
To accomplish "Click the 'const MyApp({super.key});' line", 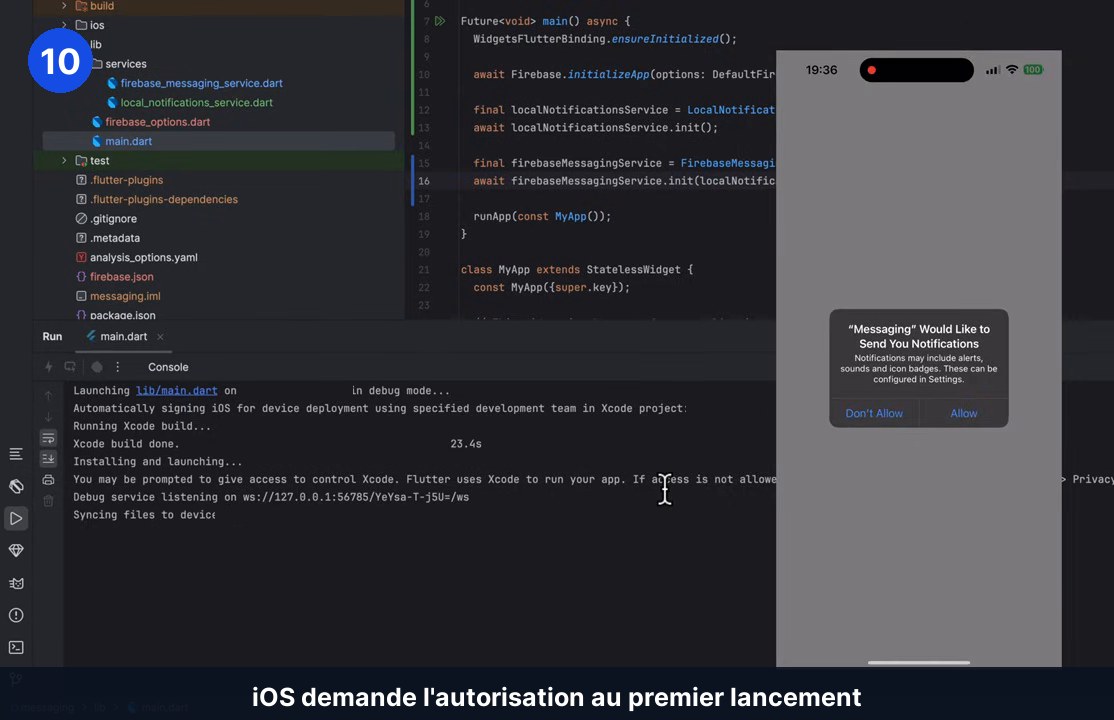I will [x=551, y=287].
